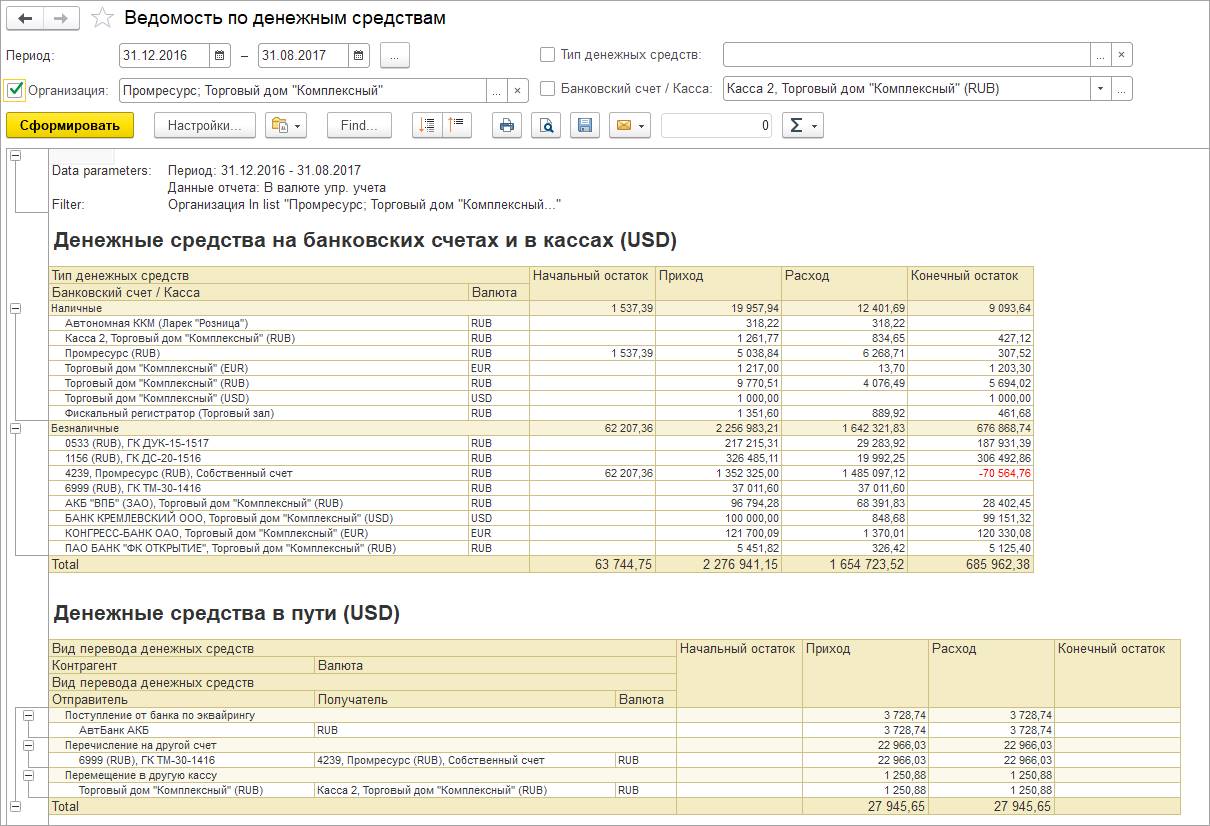The width and height of the screenshot is (1210, 826).
Task: Open calendar for period end date
Action: point(359,55)
